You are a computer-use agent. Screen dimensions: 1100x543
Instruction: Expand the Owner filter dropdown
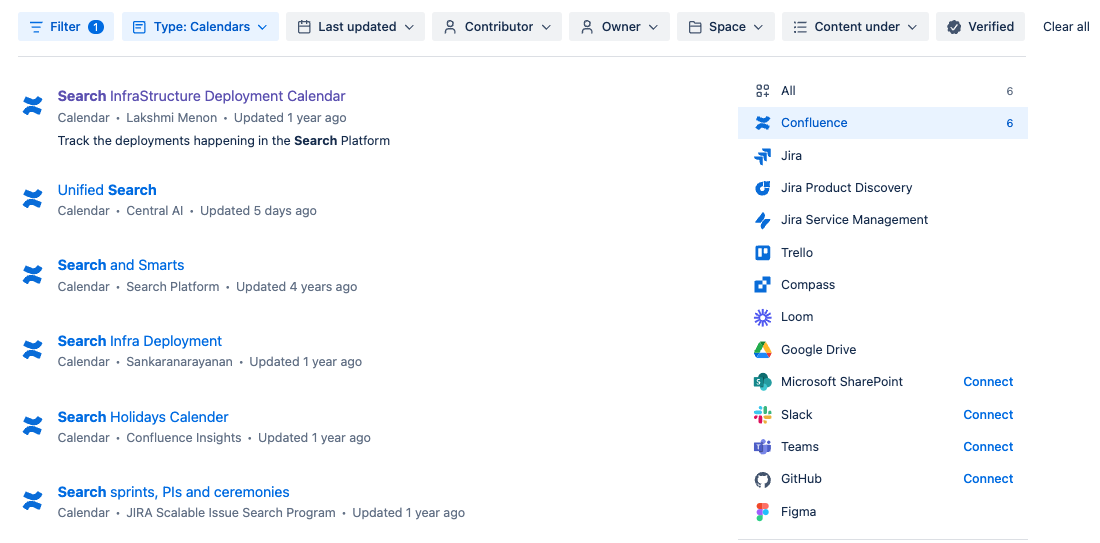tap(619, 27)
